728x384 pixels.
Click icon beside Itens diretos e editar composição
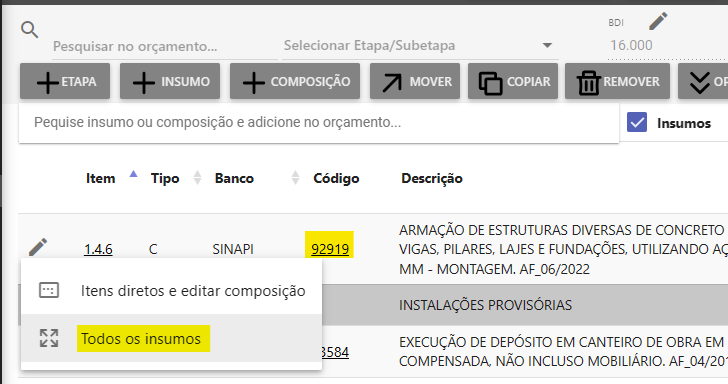coord(49,290)
